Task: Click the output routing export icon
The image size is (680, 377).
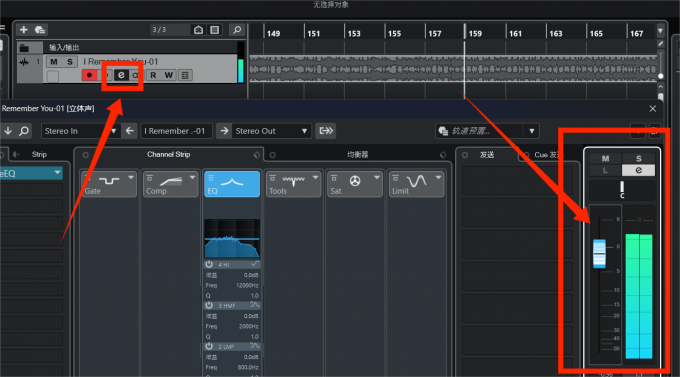Action: click(326, 131)
